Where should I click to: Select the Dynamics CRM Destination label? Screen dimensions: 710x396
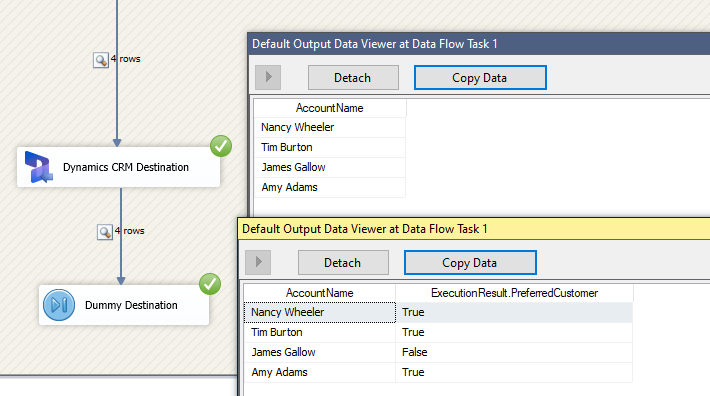tap(125, 167)
